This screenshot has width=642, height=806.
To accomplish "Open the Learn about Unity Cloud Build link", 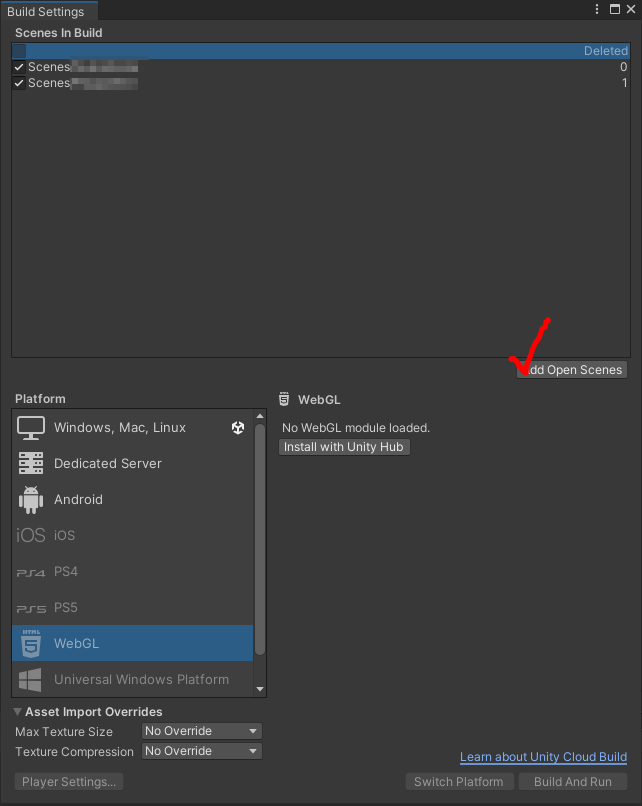I will point(543,757).
